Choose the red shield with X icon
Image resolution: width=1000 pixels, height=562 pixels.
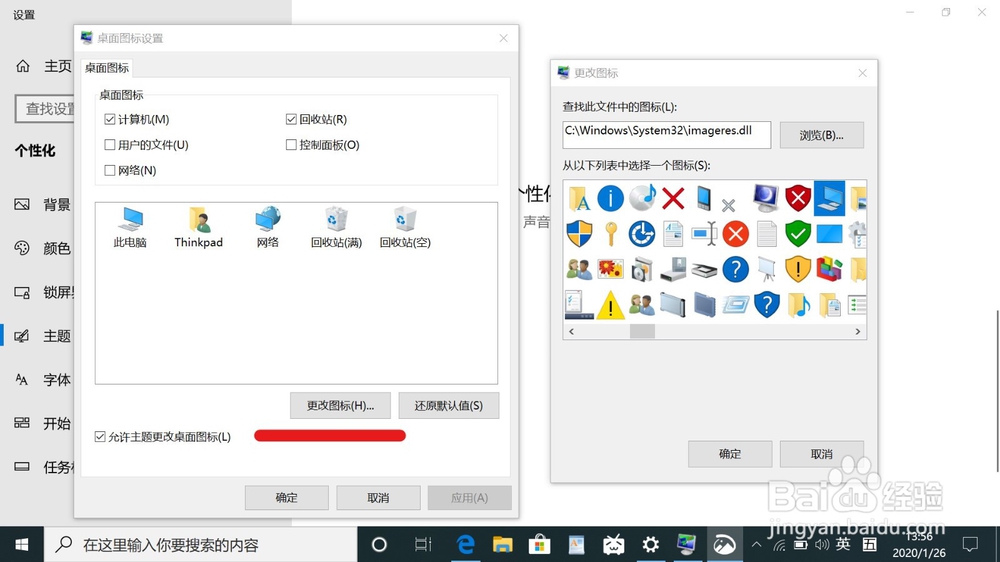click(x=797, y=198)
